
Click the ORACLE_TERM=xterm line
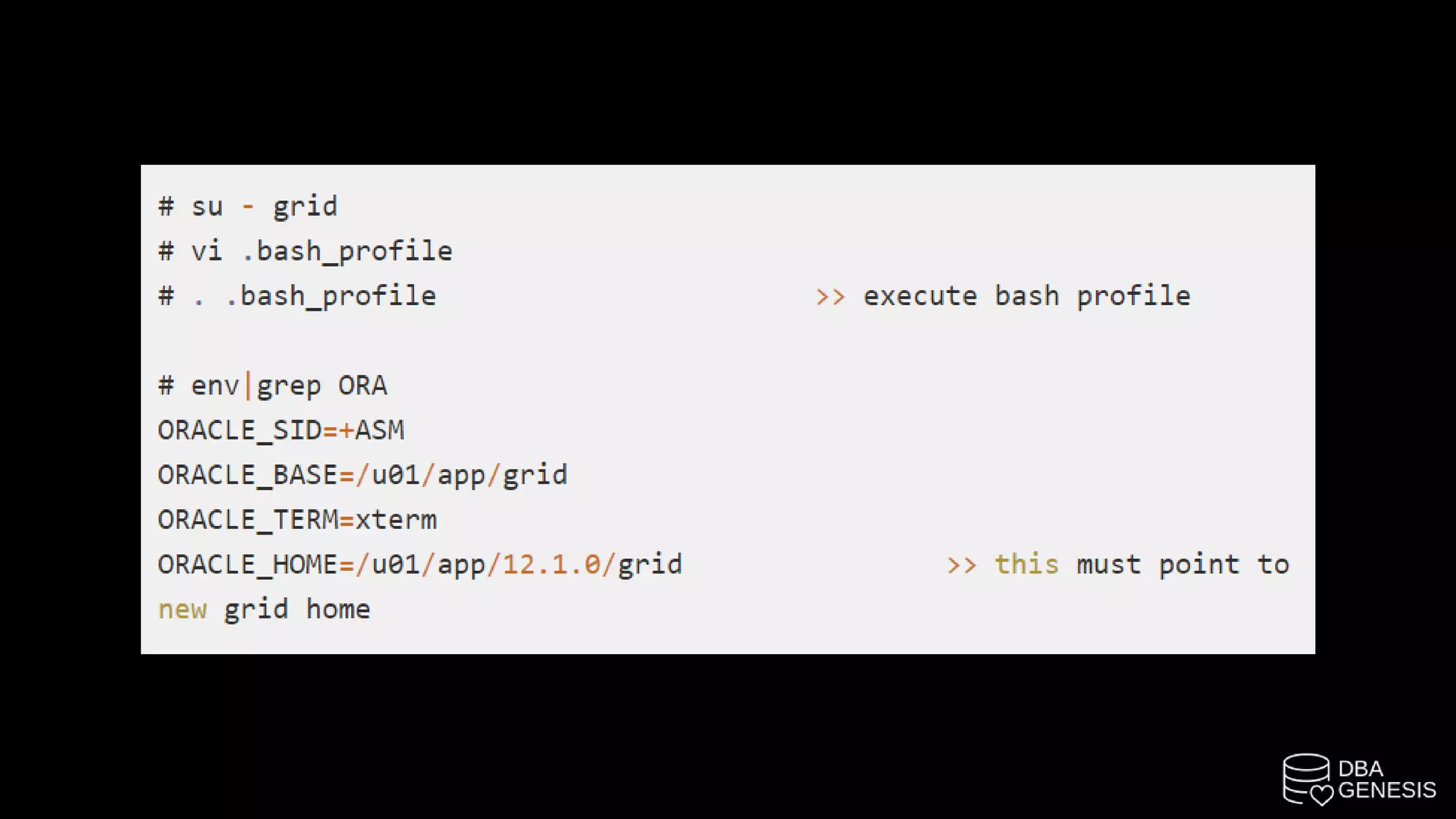point(297,520)
